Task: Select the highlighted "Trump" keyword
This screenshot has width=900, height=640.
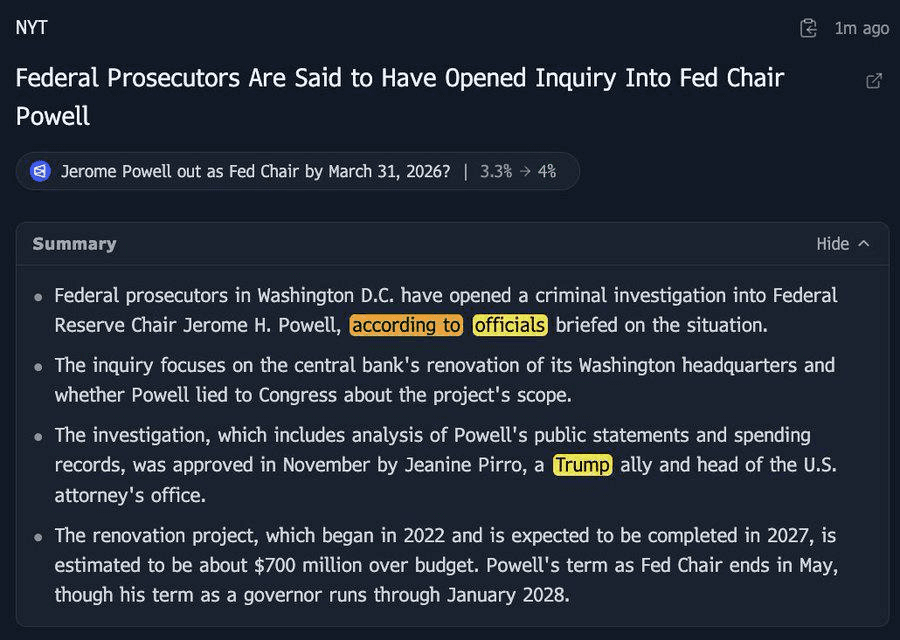Action: (x=582, y=465)
